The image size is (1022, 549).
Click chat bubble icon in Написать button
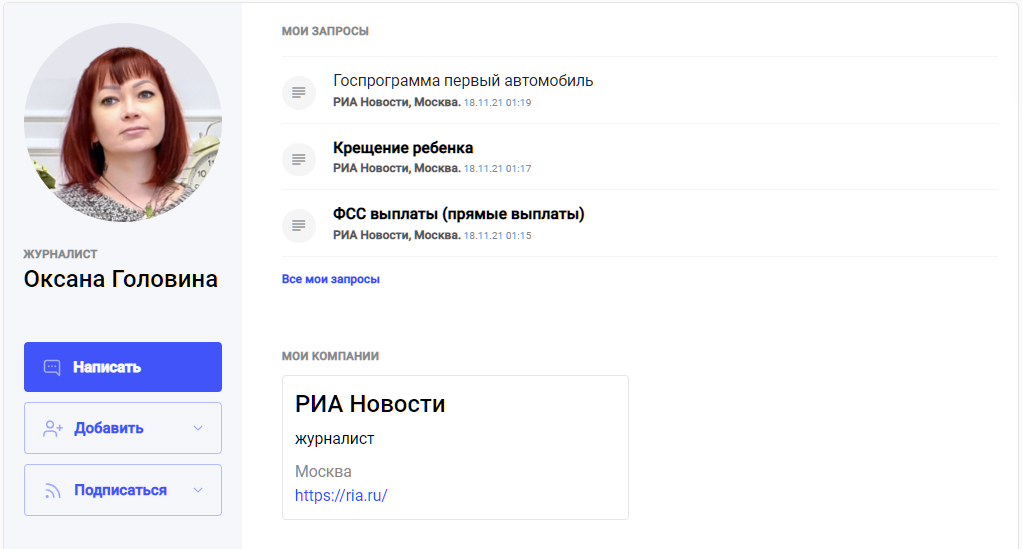click(x=53, y=367)
